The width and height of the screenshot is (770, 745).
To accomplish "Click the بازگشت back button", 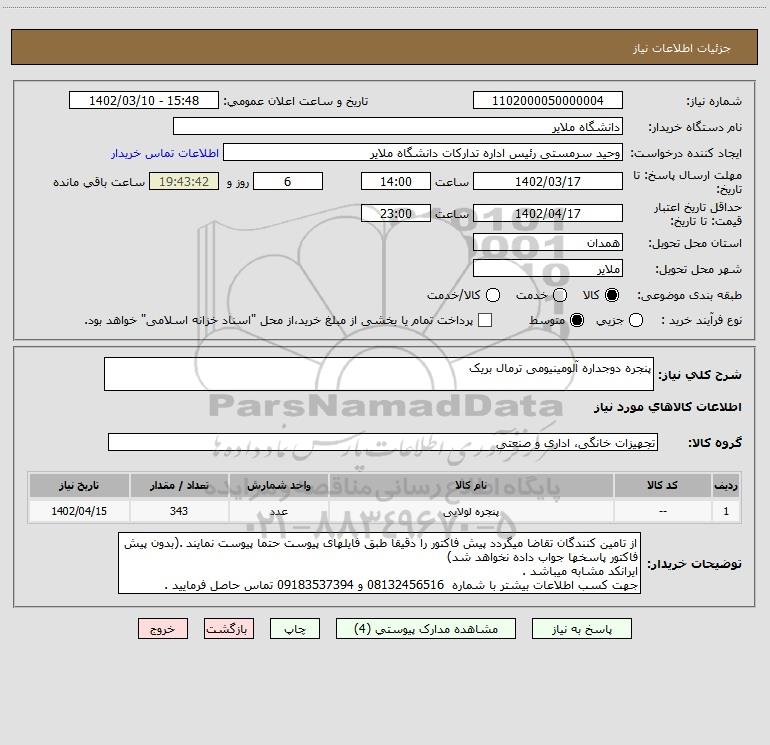I will (x=229, y=629).
